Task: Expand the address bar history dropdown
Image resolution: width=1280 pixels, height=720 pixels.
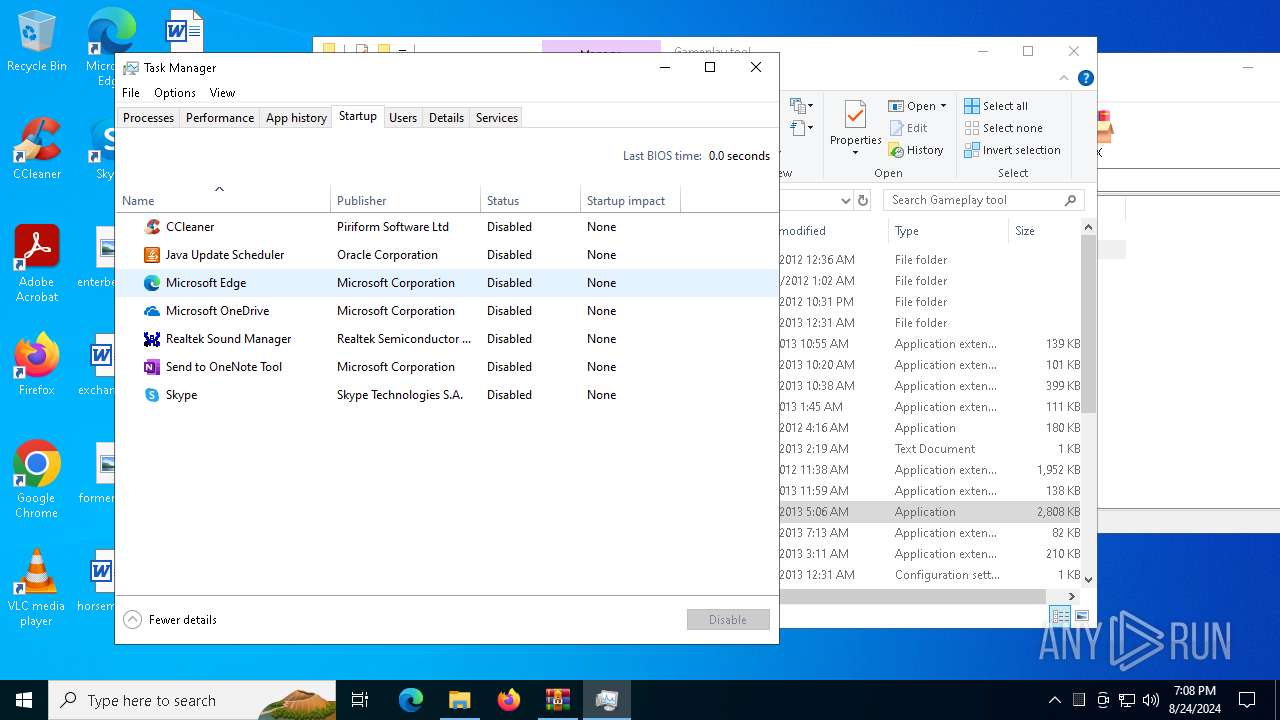Action: coord(845,200)
